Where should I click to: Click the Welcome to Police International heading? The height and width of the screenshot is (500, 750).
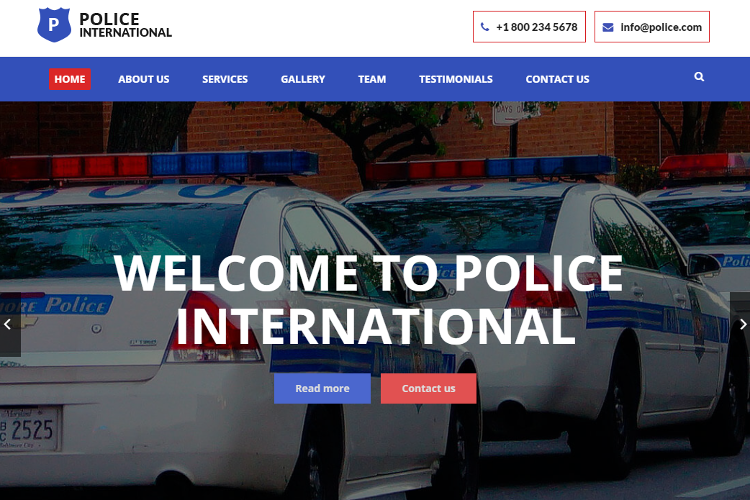[x=369, y=300]
